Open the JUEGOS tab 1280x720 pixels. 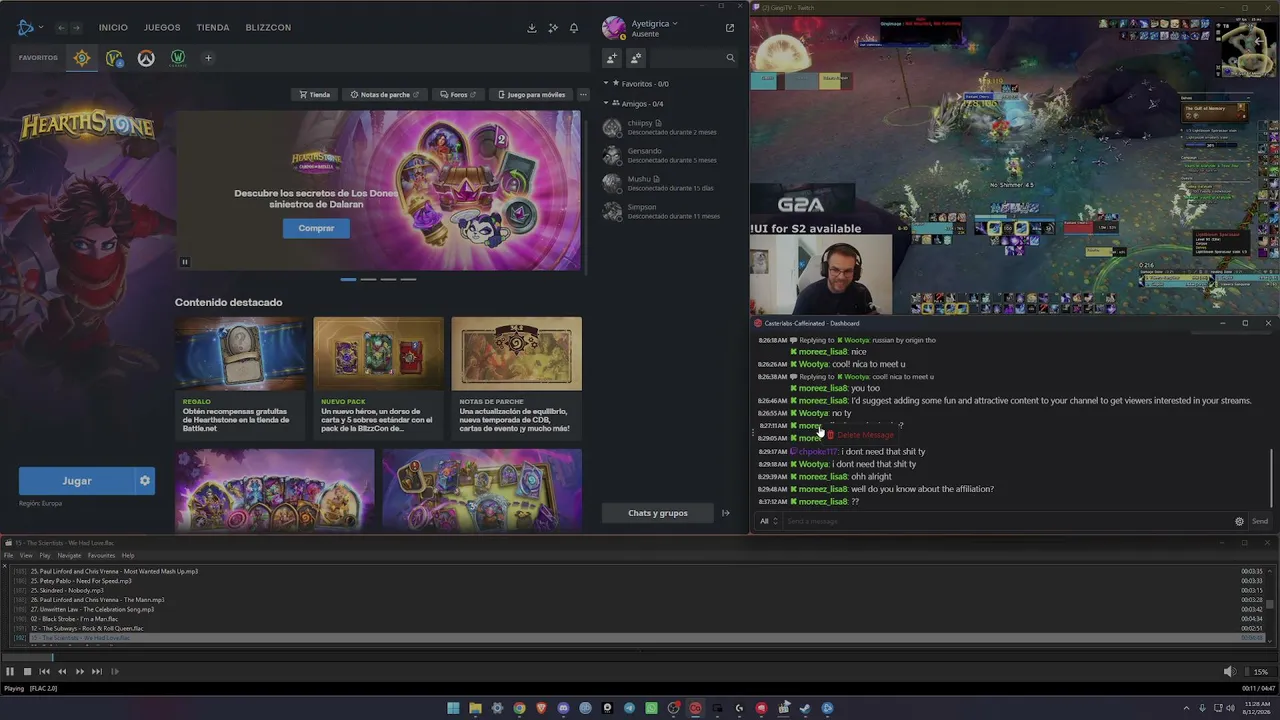(x=162, y=27)
